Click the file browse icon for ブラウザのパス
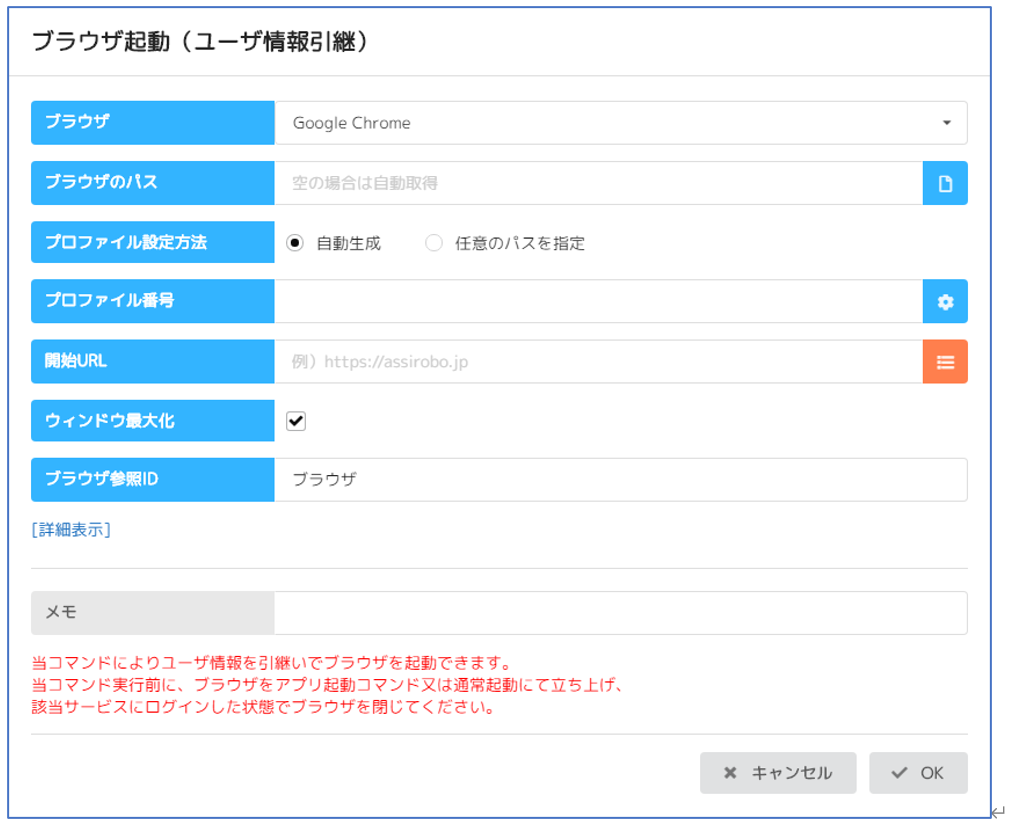This screenshot has width=1012, height=820. coord(945,183)
